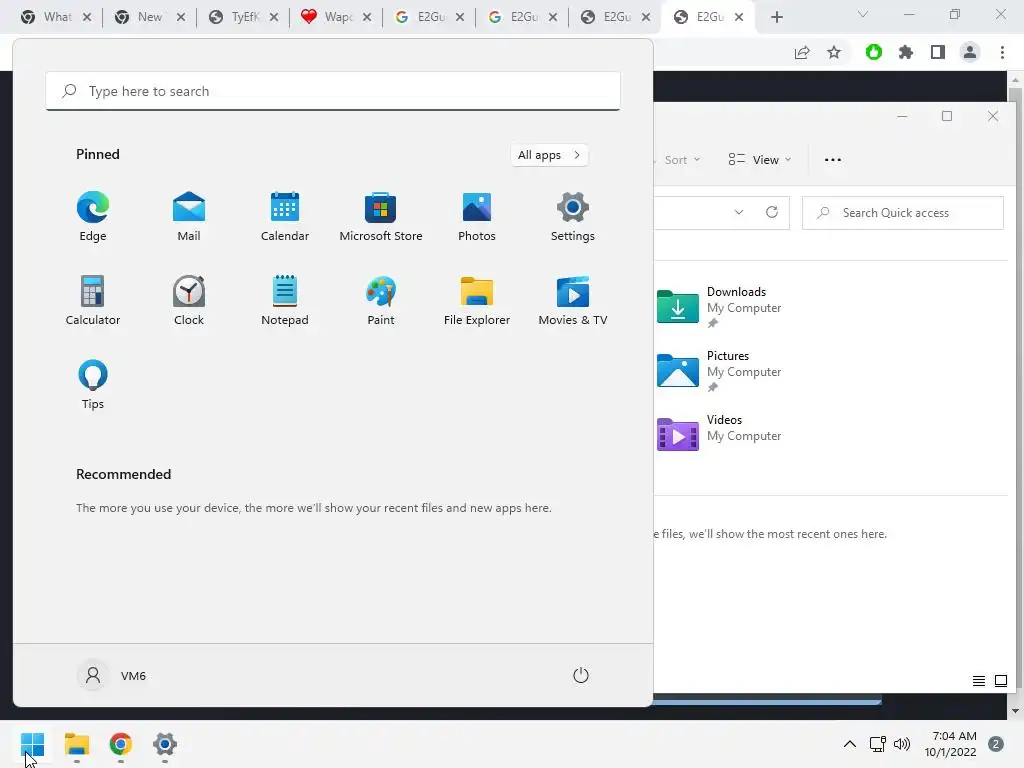Open Chrome three-dot menu
Viewport: 1024px width, 768px height.
1002,52
